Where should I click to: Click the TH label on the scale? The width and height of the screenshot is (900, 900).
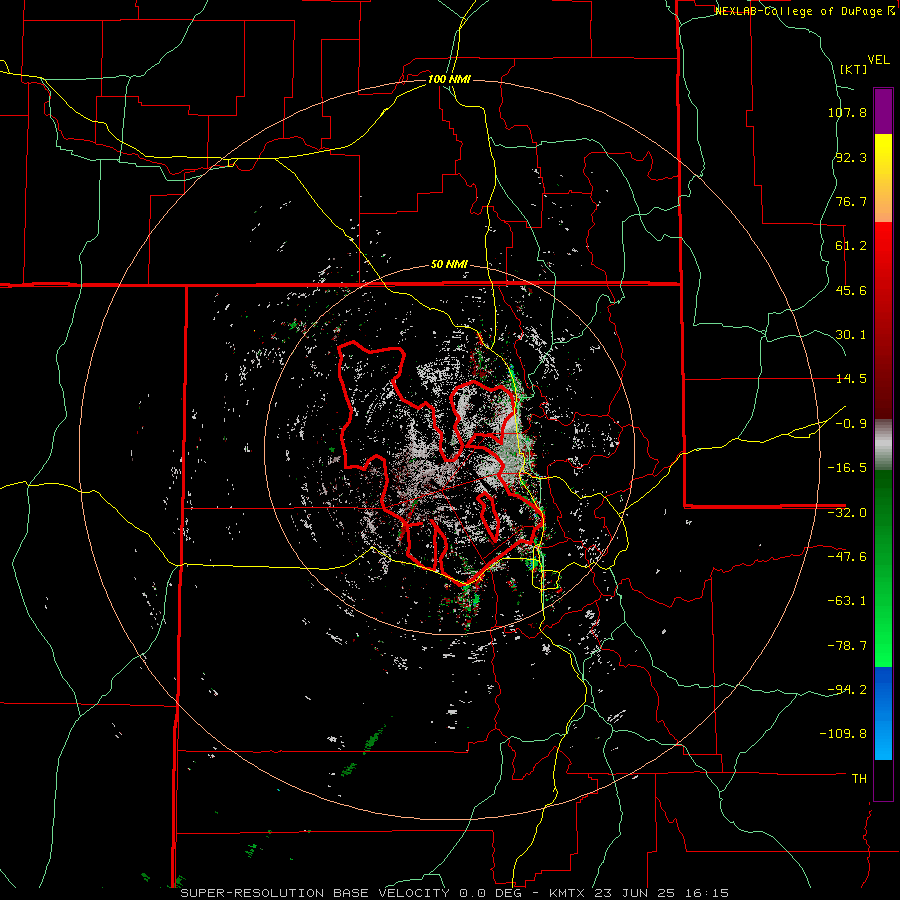(859, 779)
